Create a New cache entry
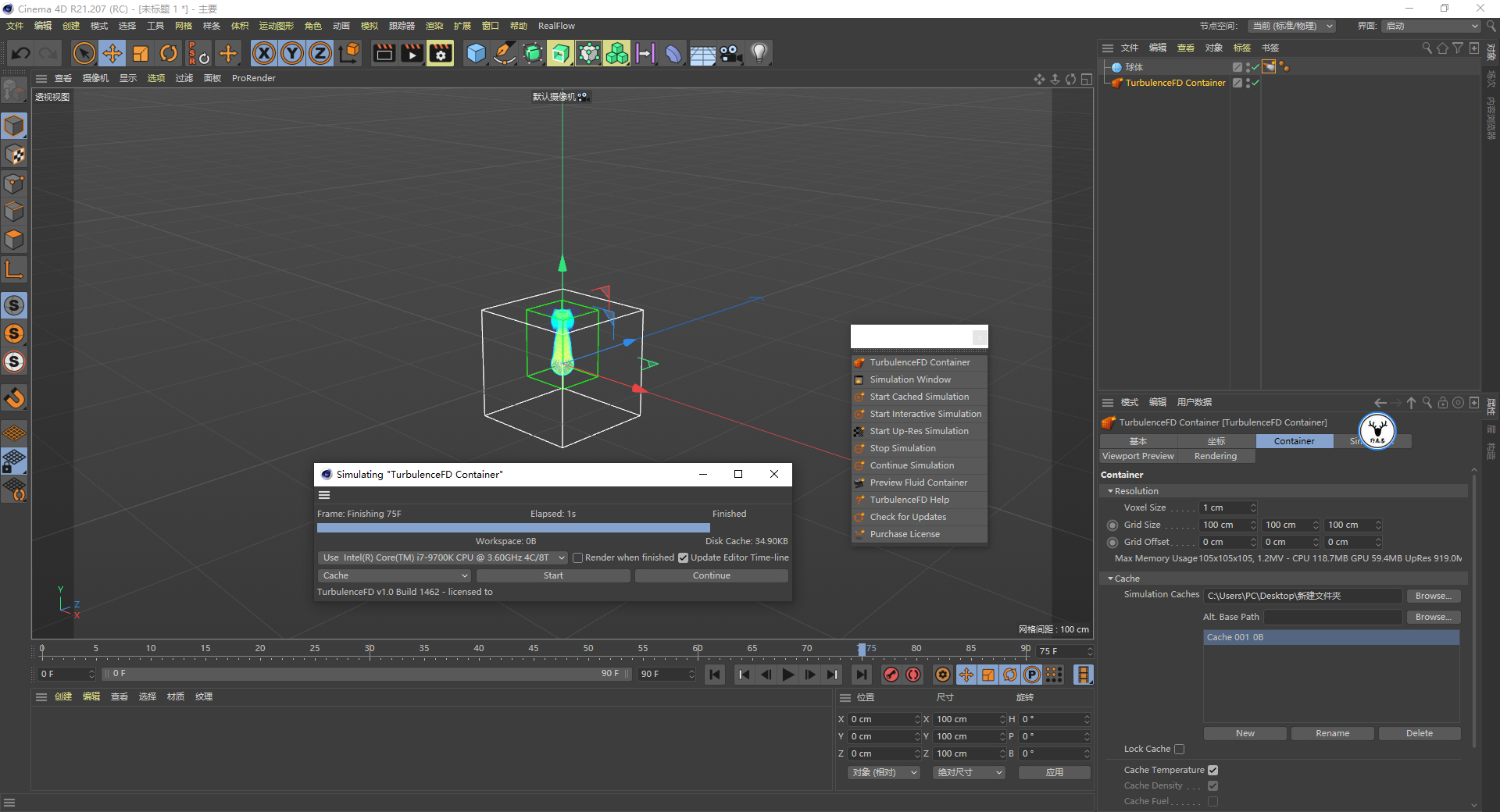 pos(1245,733)
